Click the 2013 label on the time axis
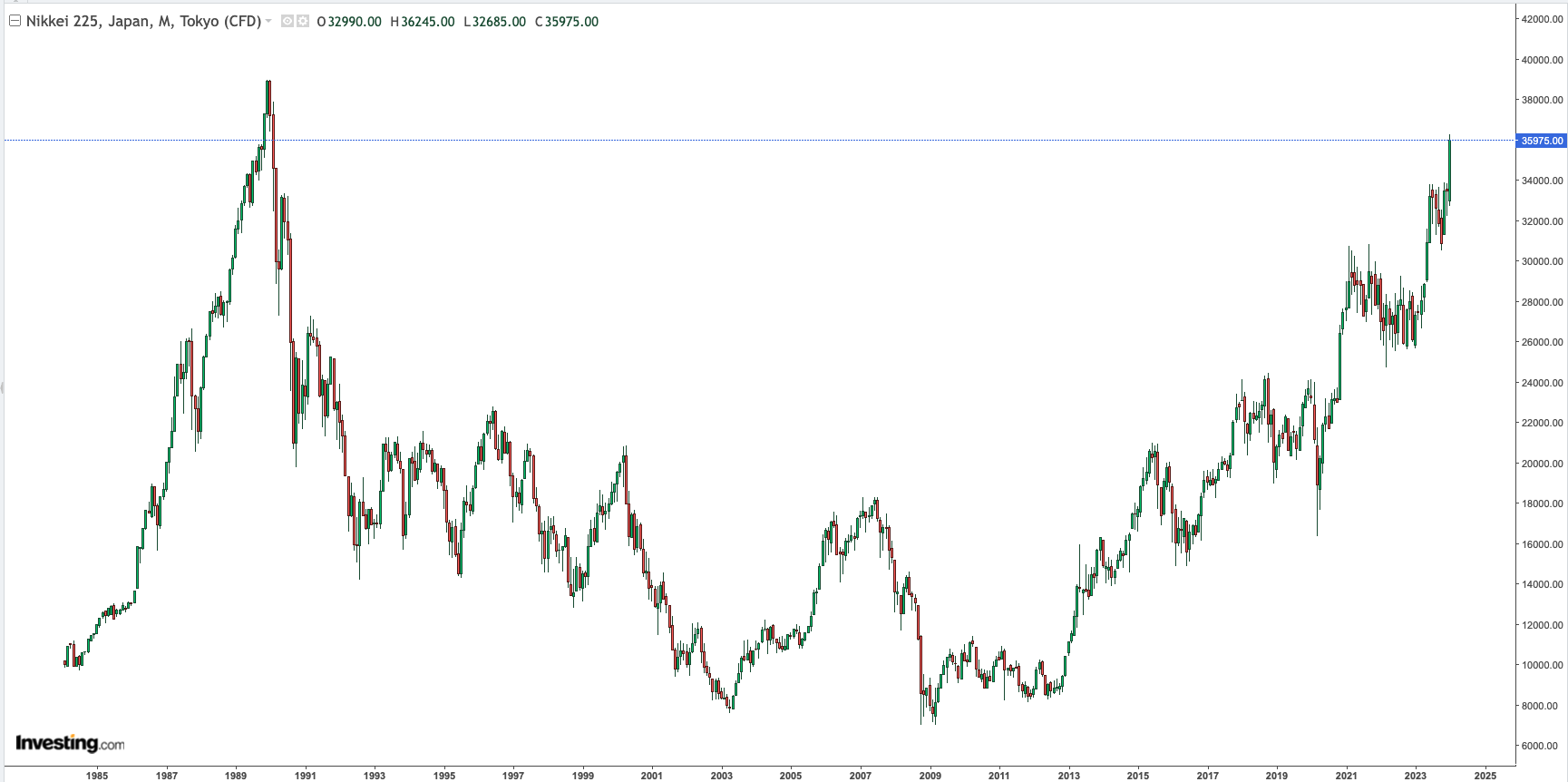 pyautogui.click(x=1068, y=775)
